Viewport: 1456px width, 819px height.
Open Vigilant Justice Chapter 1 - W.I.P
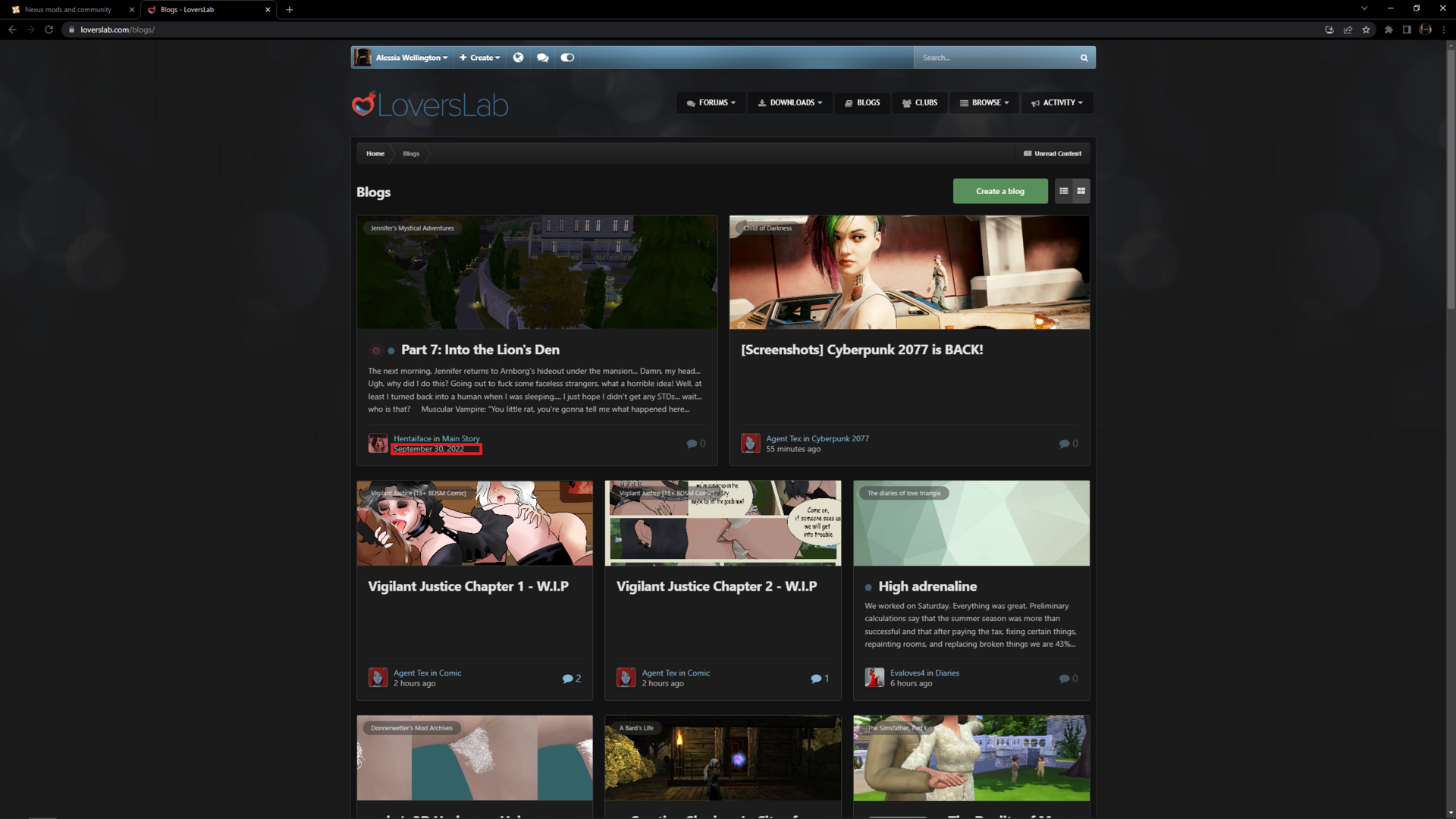pyautogui.click(x=468, y=586)
